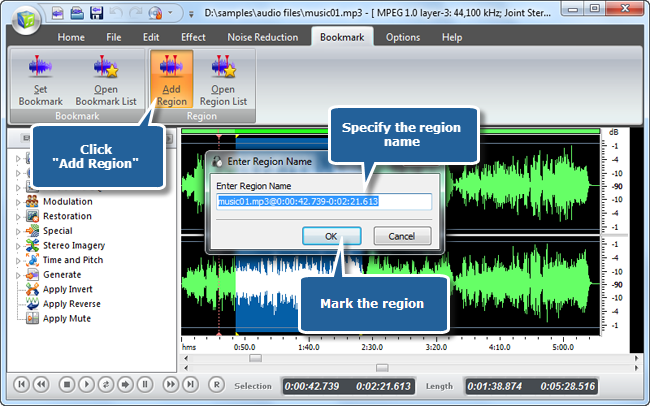Select the Modulation tree icon

pyautogui.click(x=32, y=202)
